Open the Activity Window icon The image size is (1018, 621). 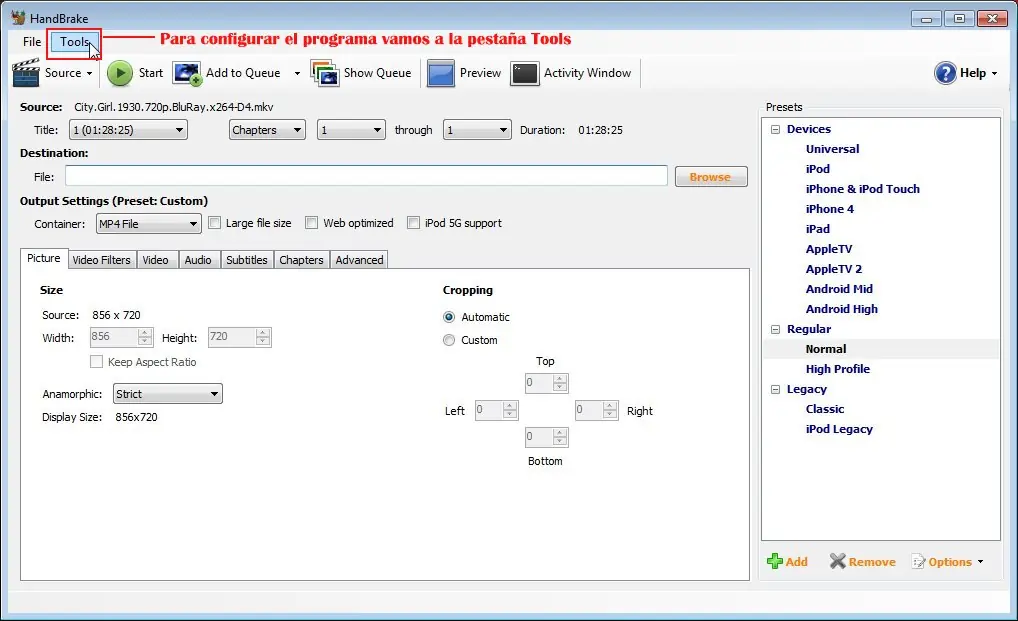[525, 73]
